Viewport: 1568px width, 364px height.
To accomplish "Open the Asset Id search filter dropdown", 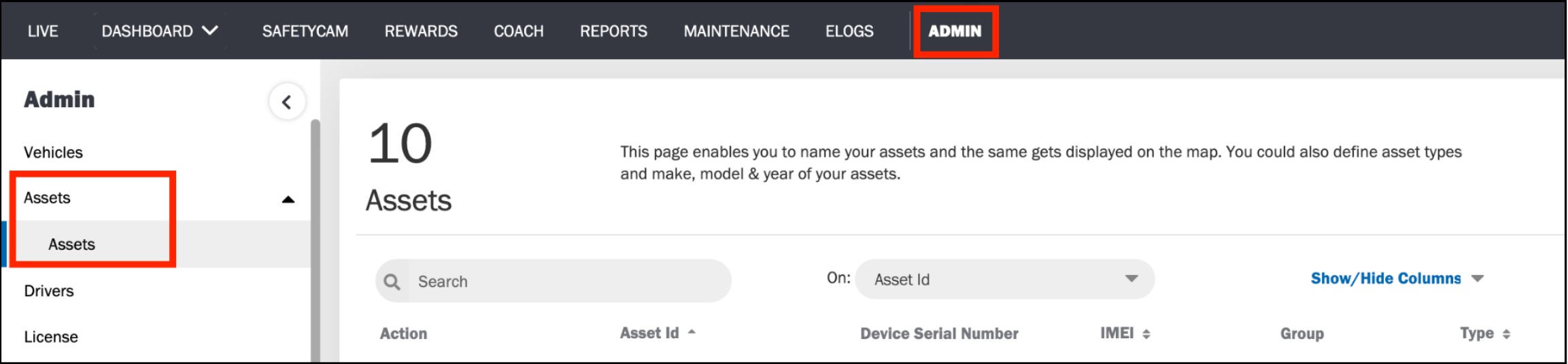I will [1004, 279].
